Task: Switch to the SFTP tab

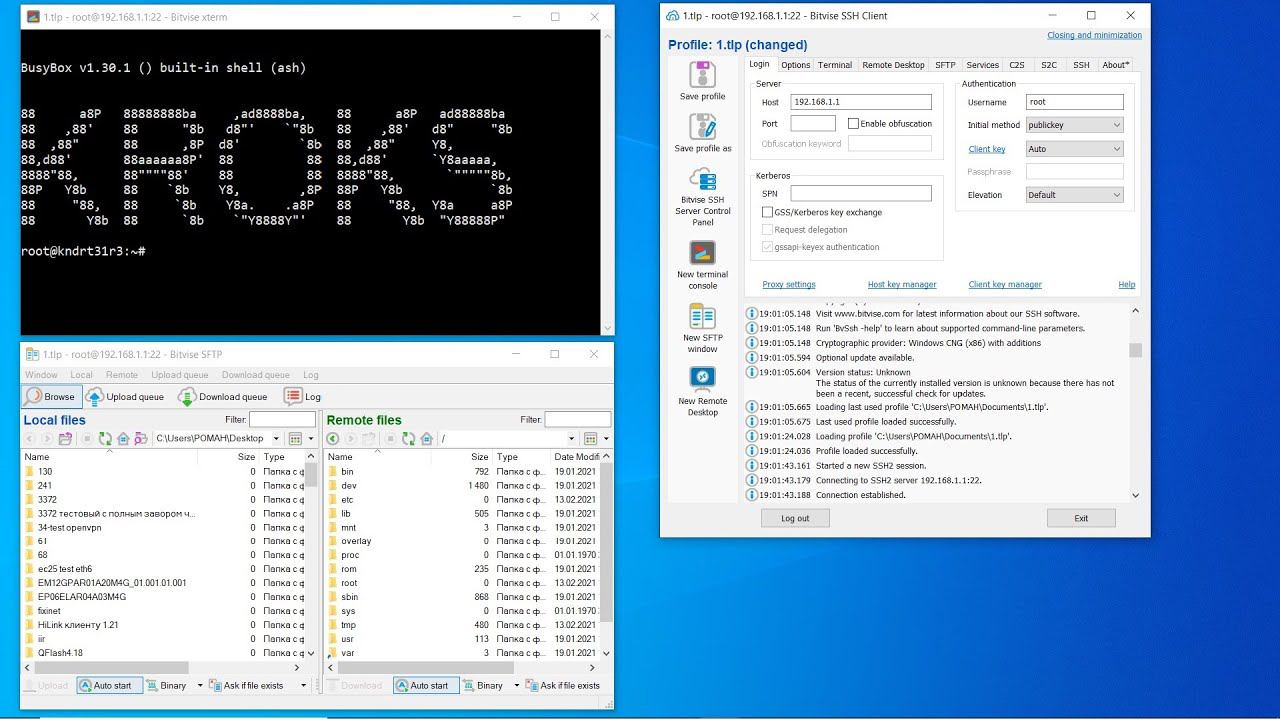Action: [x=945, y=65]
